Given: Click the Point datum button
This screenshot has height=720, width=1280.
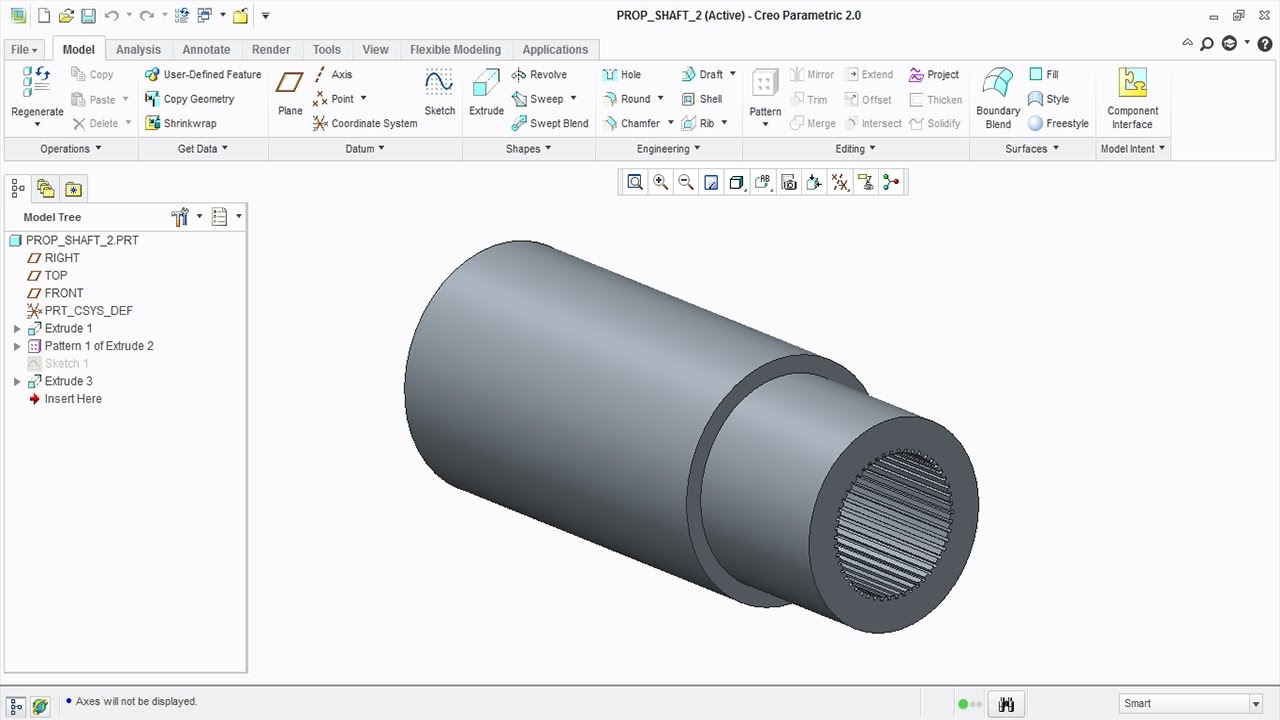Looking at the screenshot, I should tap(333, 99).
